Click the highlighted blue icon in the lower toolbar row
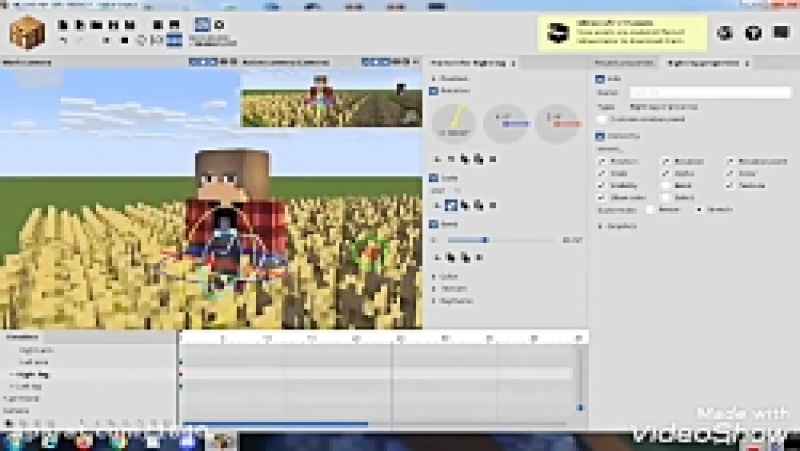Screen dimensions: 800x451 [x=174, y=40]
